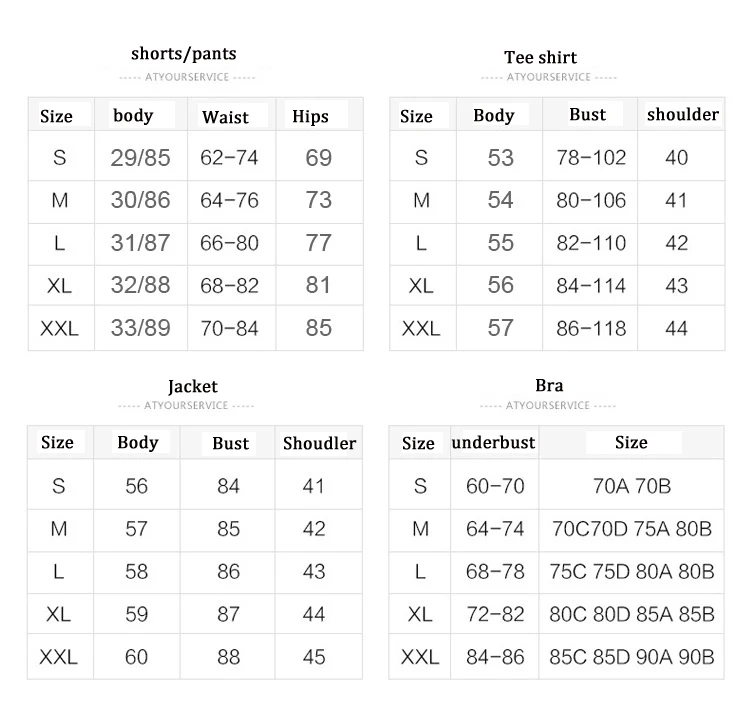Select the 75C 75D 80A 80B cell

(631, 571)
